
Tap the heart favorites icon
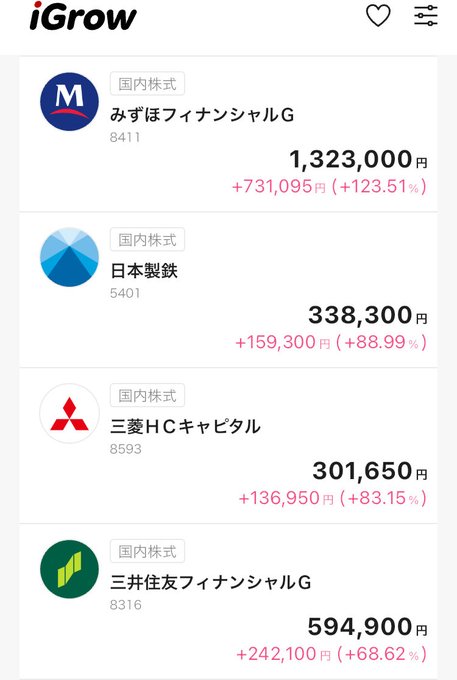click(x=378, y=16)
